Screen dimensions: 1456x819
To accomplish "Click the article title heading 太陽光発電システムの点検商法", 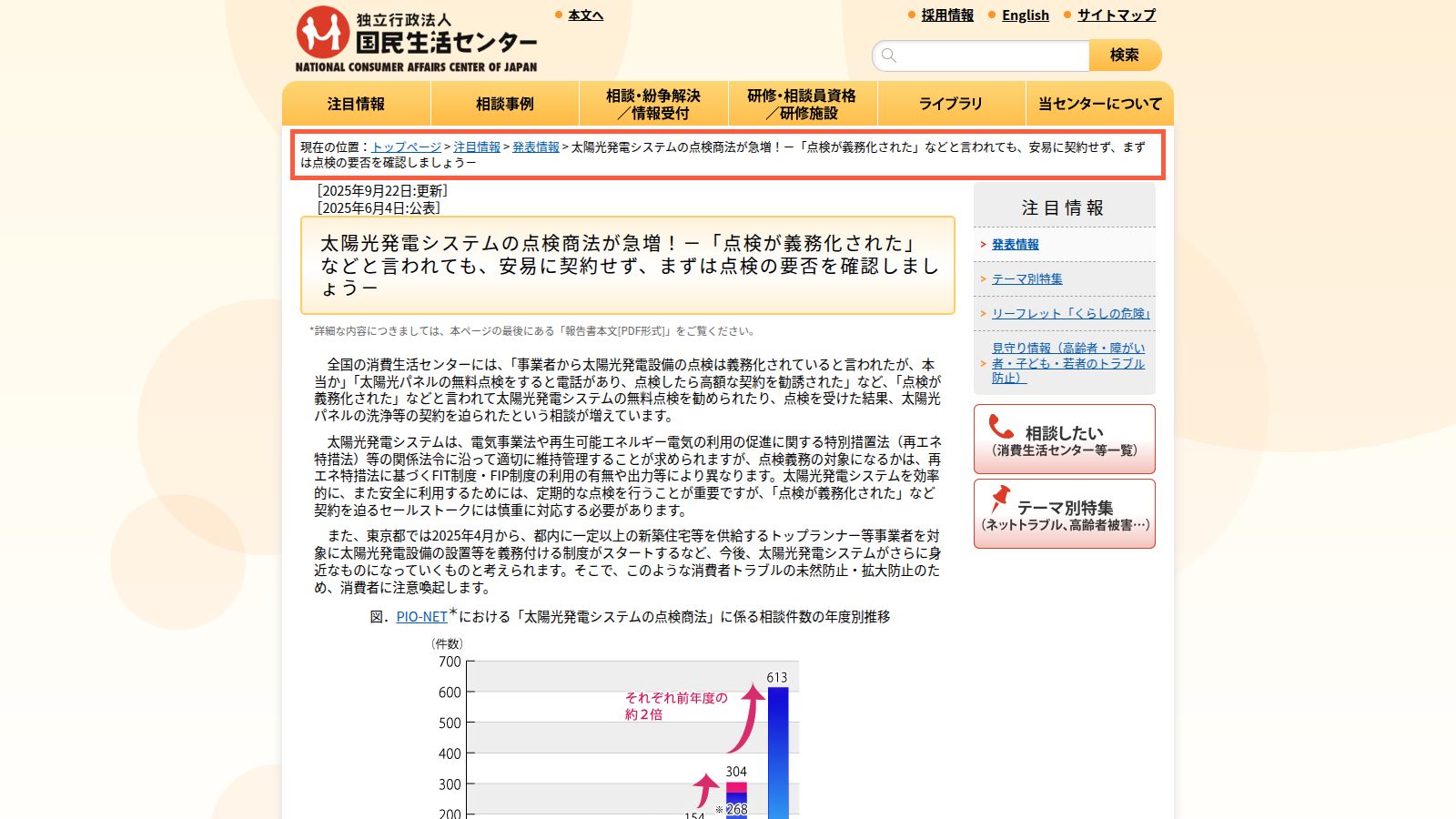I will (628, 266).
